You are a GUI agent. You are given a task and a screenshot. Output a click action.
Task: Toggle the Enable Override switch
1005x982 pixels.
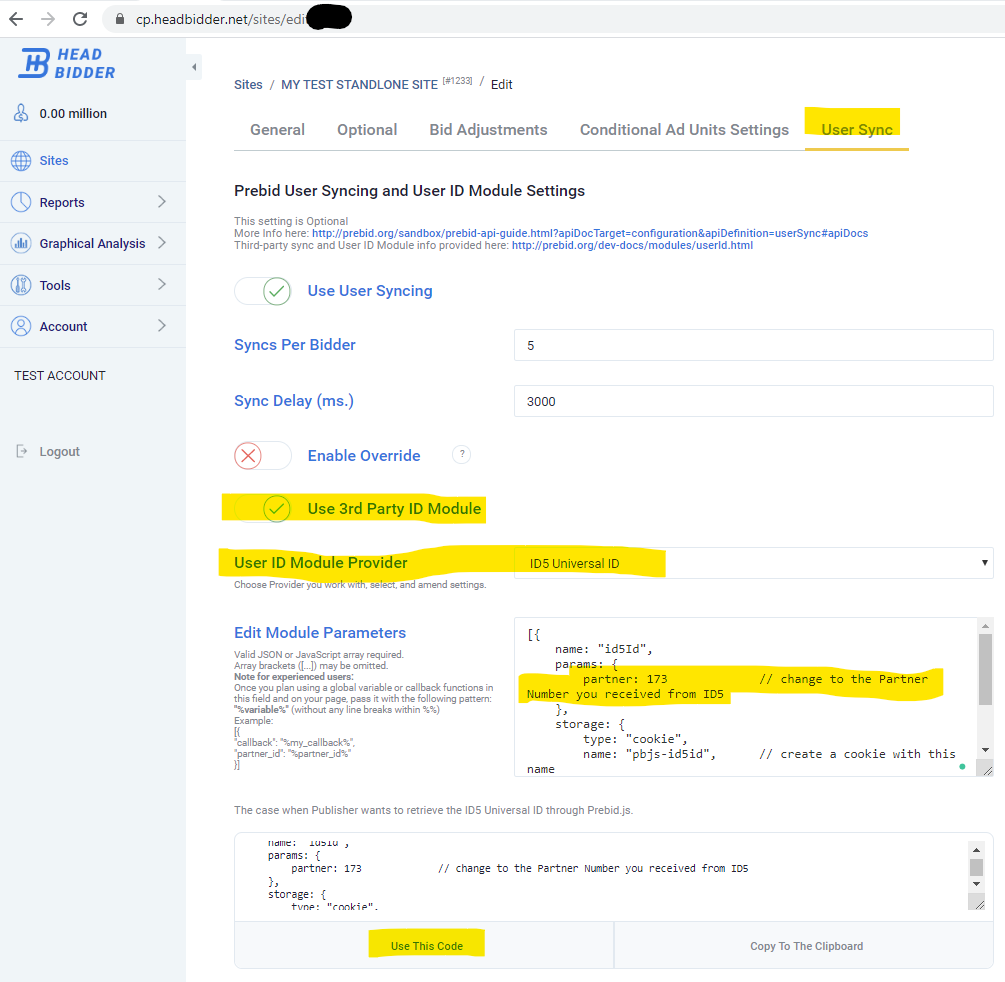(x=263, y=456)
